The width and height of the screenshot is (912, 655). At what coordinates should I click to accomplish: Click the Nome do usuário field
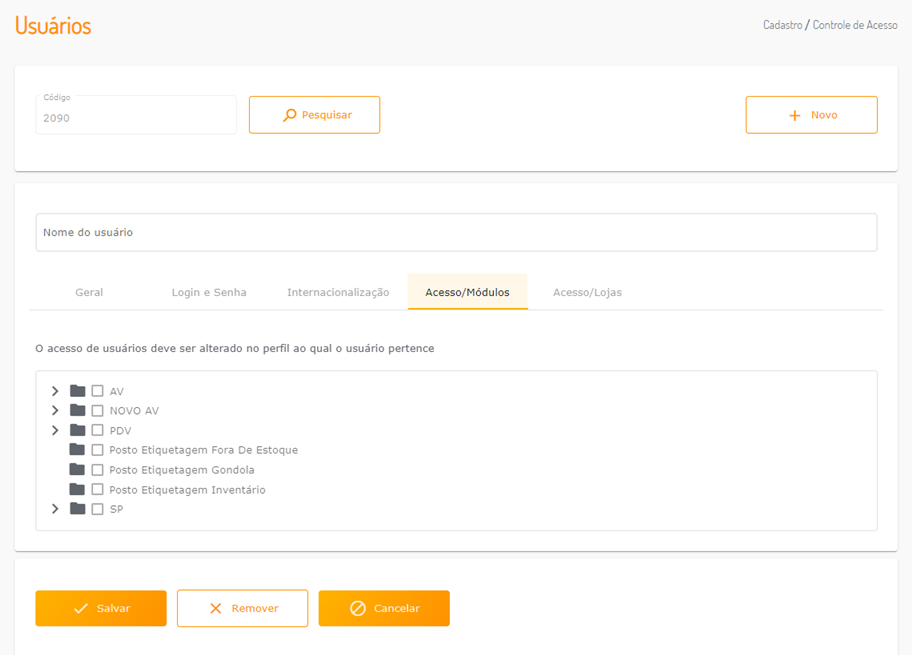pyautogui.click(x=456, y=232)
